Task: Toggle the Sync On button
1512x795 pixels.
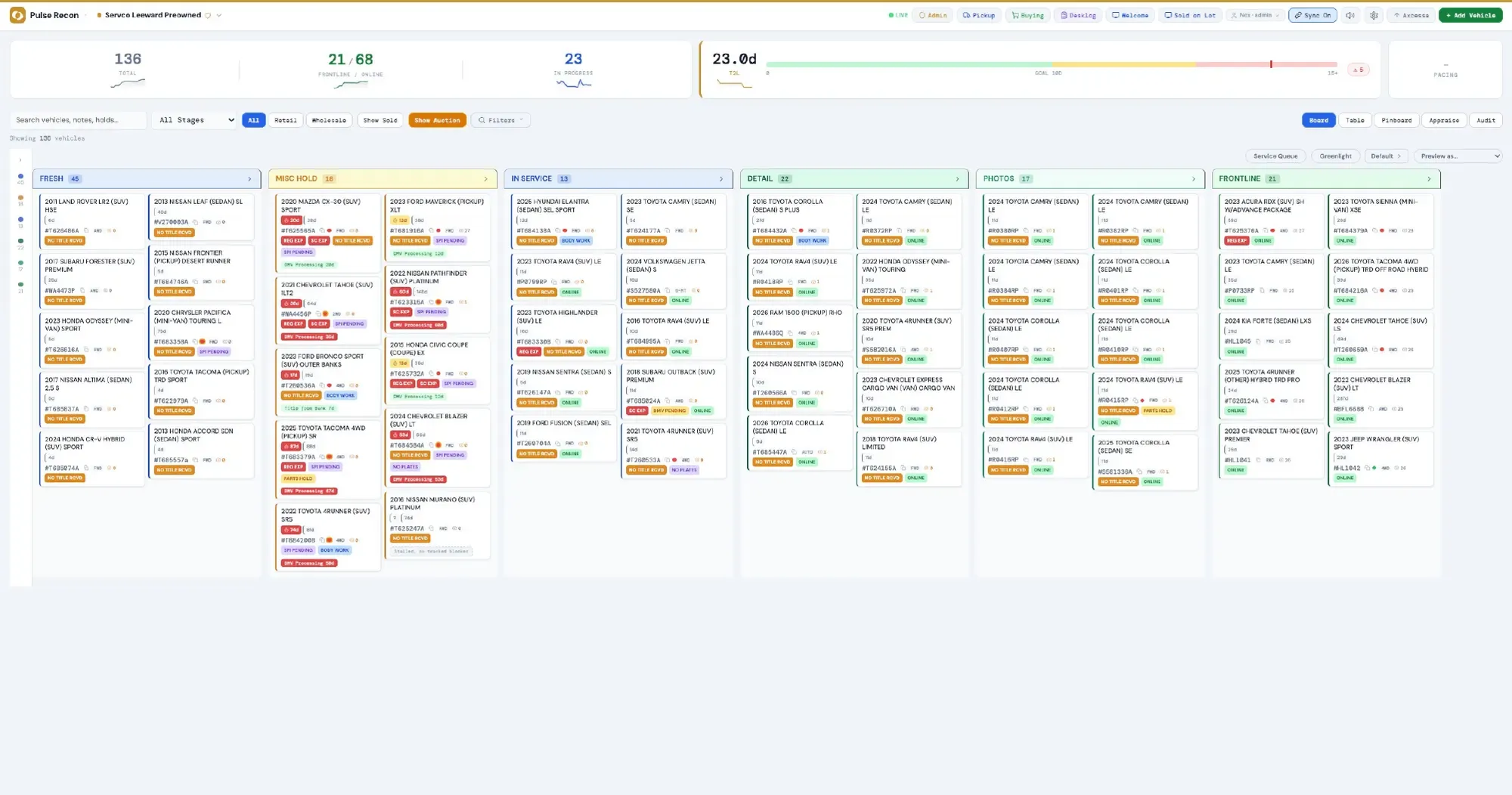Action: (x=1312, y=15)
